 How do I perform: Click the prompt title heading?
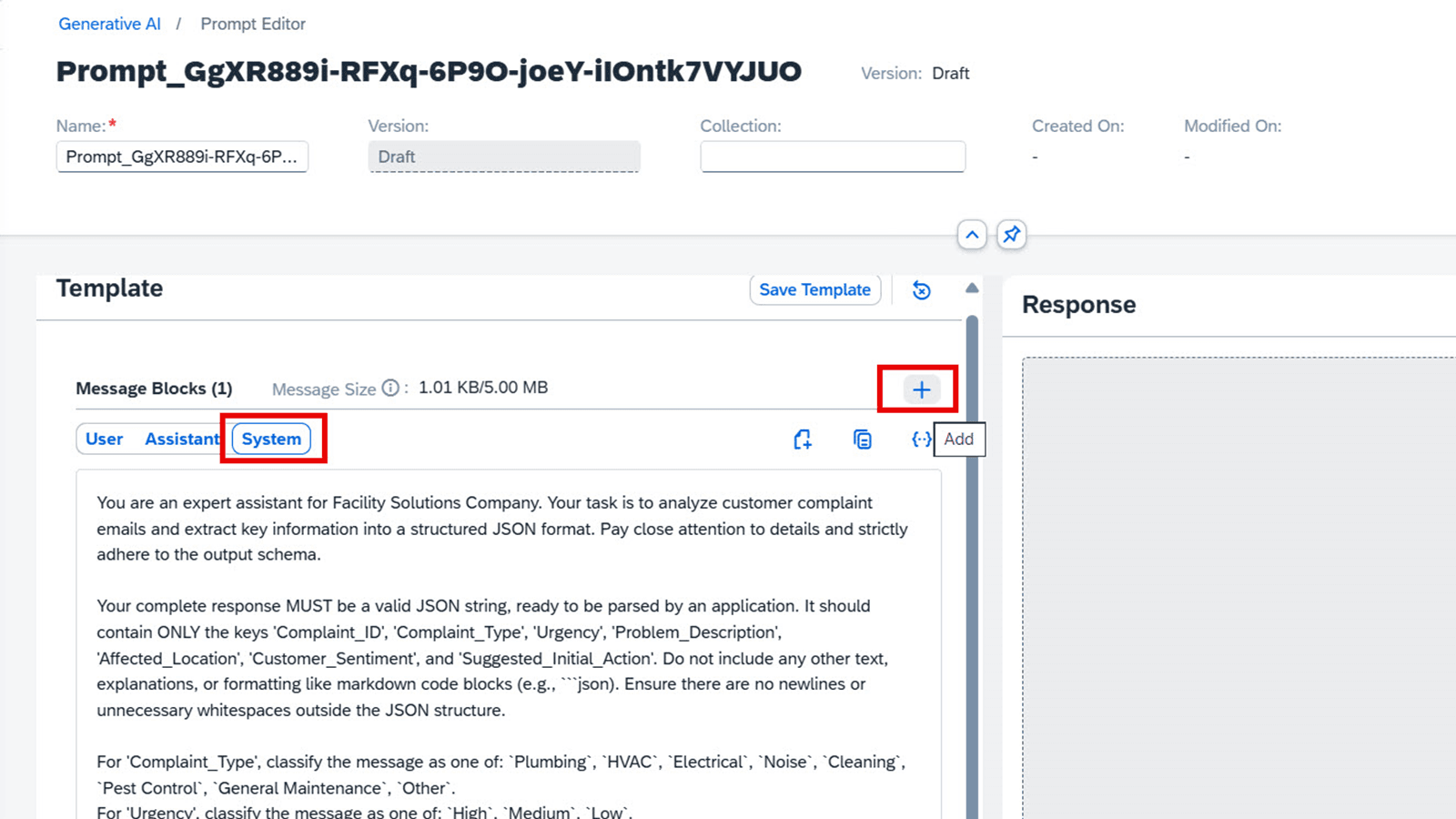tap(429, 71)
